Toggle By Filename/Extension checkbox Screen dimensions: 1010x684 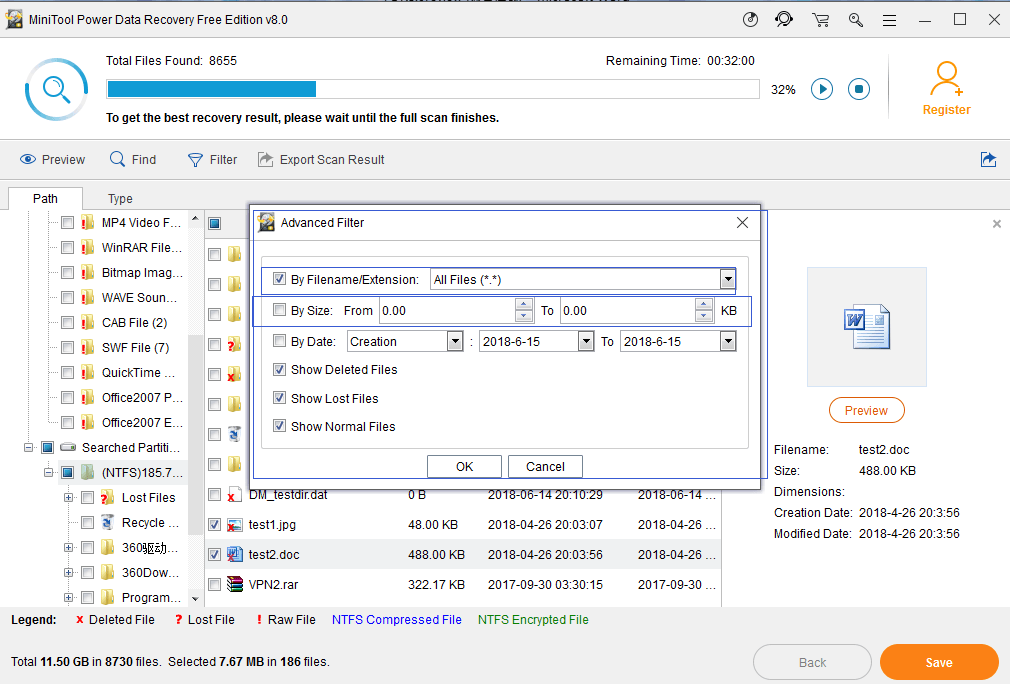(279, 279)
